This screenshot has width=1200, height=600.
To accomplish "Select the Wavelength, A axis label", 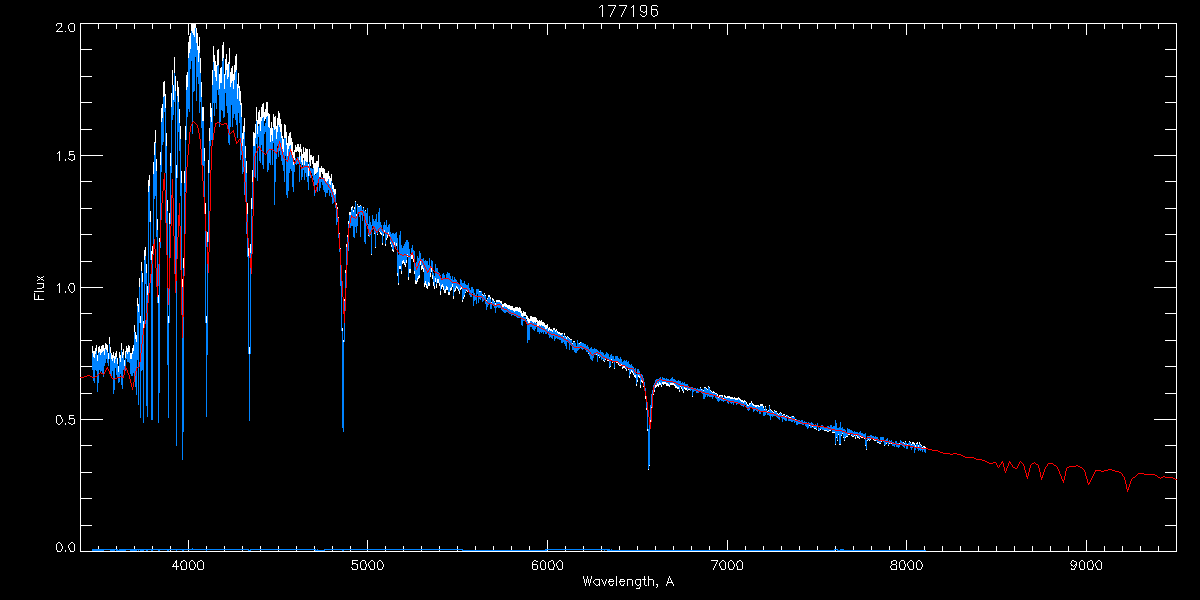I will tap(627, 581).
